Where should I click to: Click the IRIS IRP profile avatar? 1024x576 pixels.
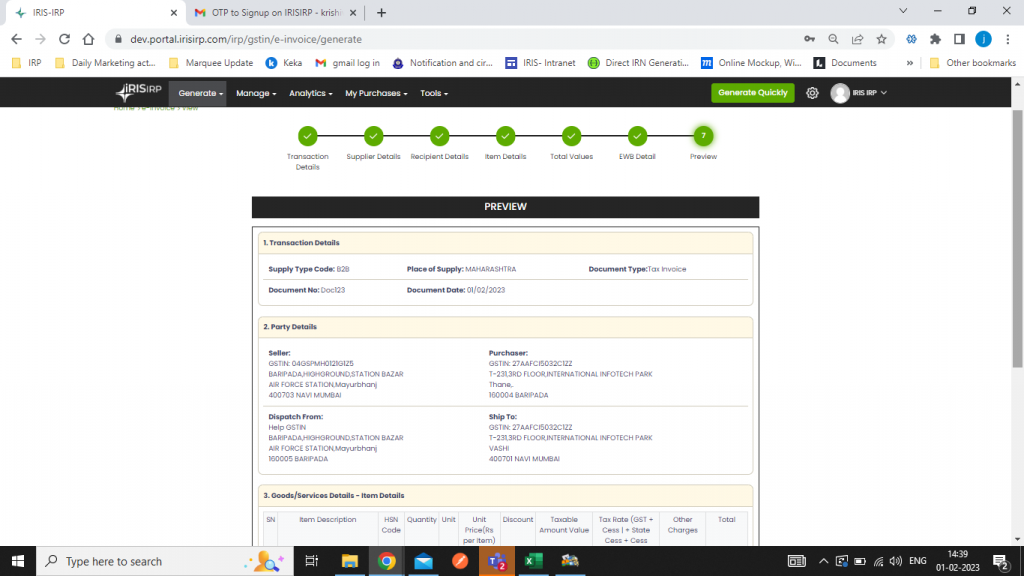tap(840, 92)
